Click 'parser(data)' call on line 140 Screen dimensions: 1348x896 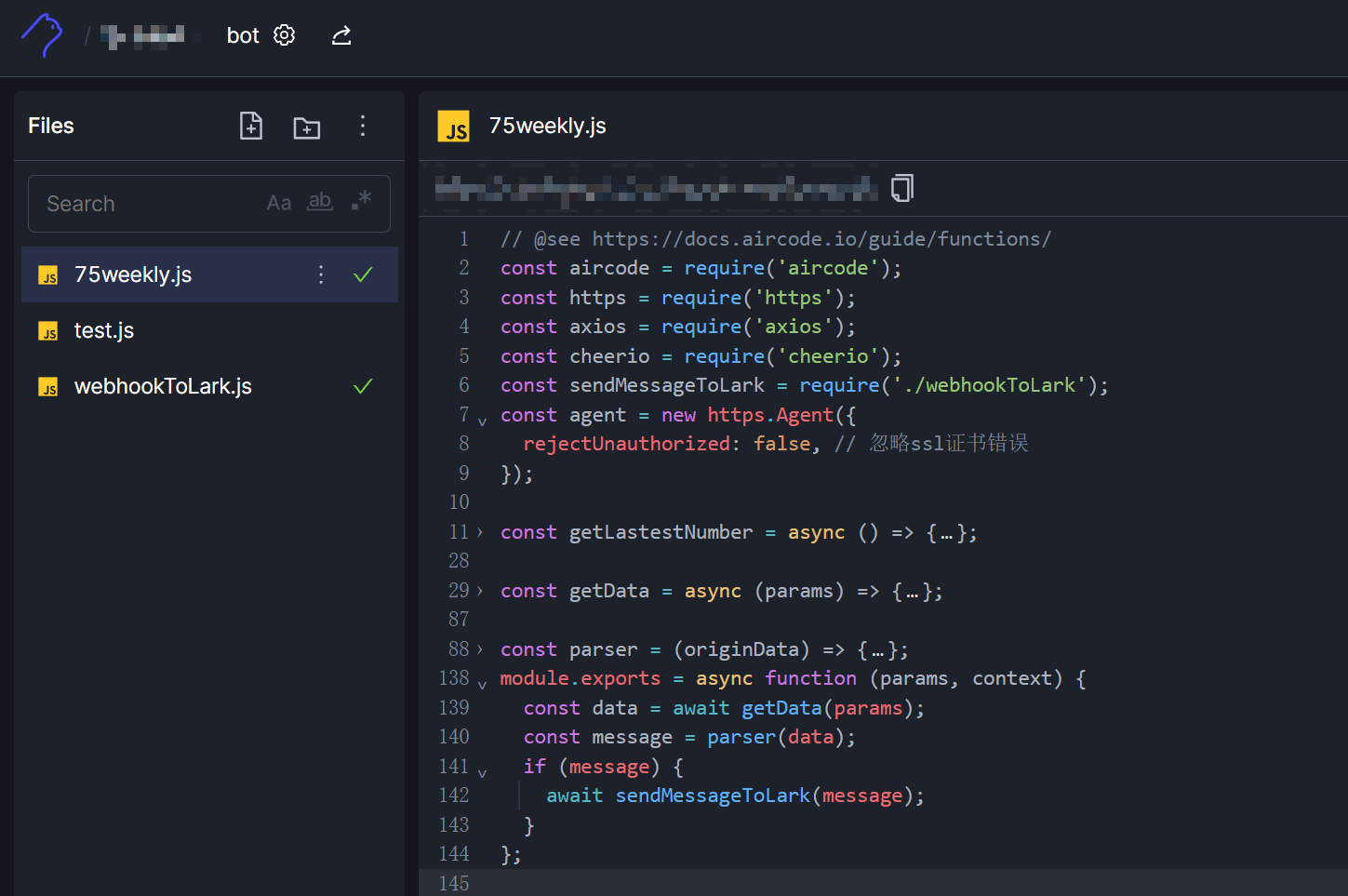tap(776, 737)
